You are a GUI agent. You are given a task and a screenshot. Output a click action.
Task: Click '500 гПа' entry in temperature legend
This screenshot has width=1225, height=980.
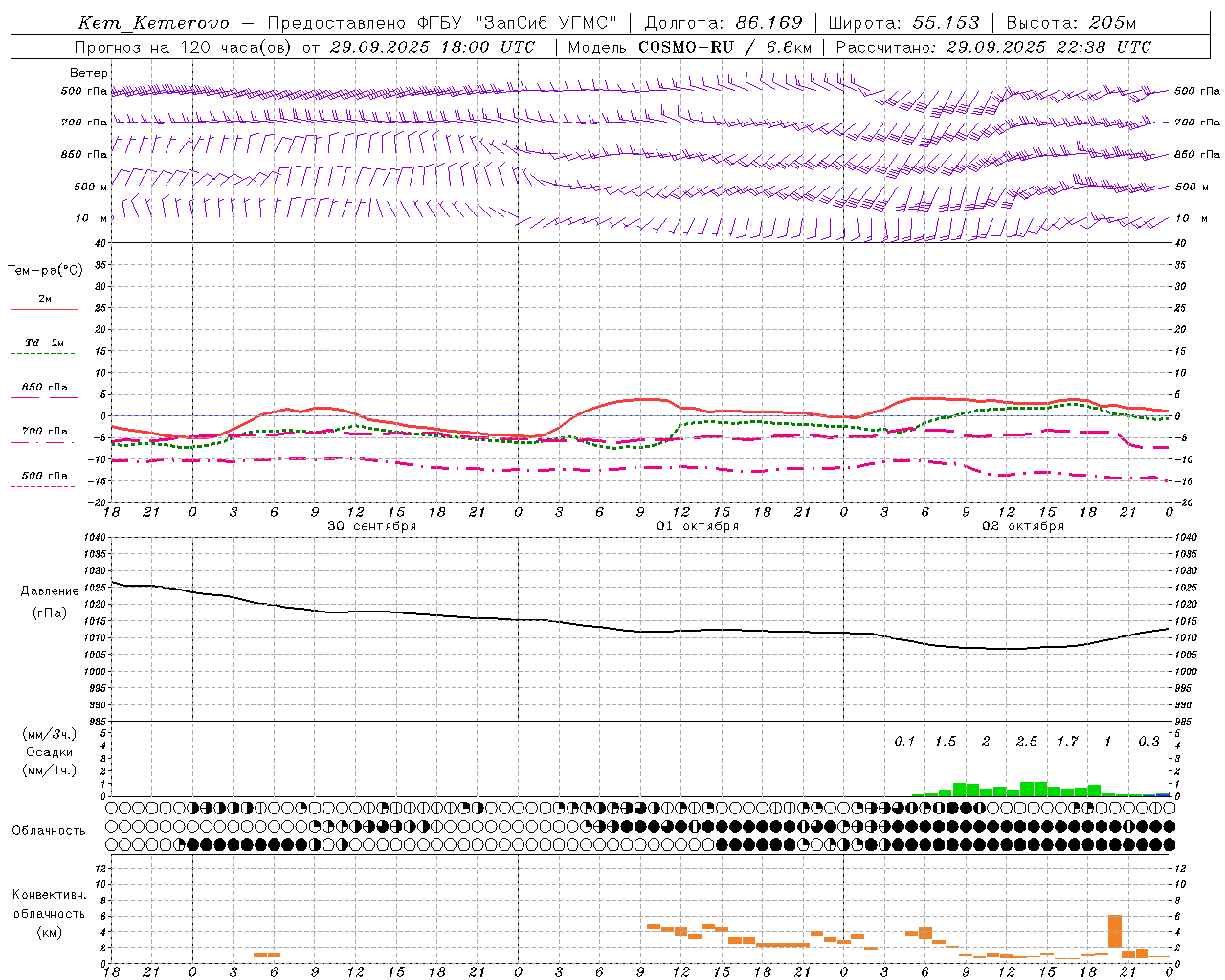click(45, 476)
